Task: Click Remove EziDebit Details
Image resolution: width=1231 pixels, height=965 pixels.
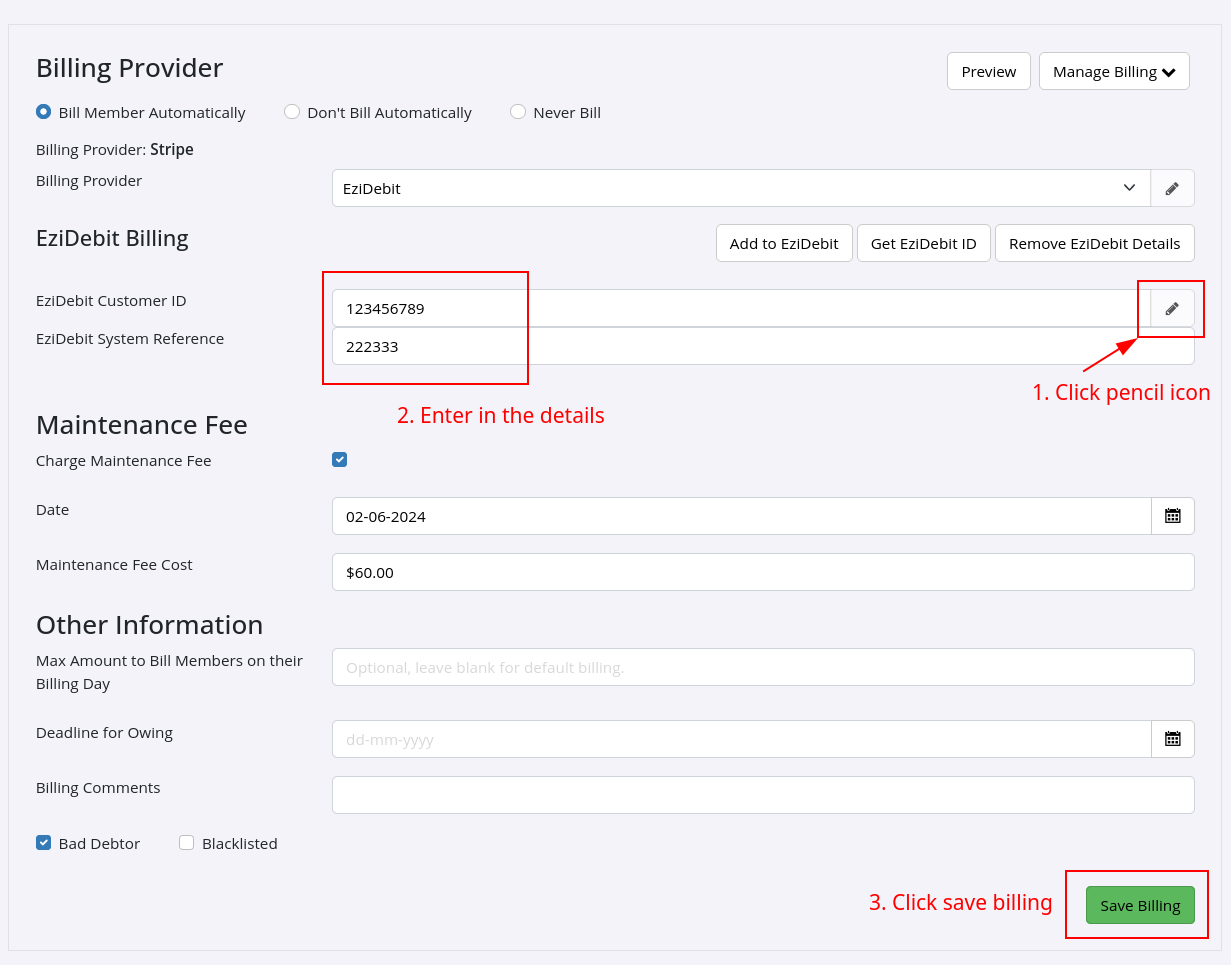Action: pyautogui.click(x=1094, y=243)
